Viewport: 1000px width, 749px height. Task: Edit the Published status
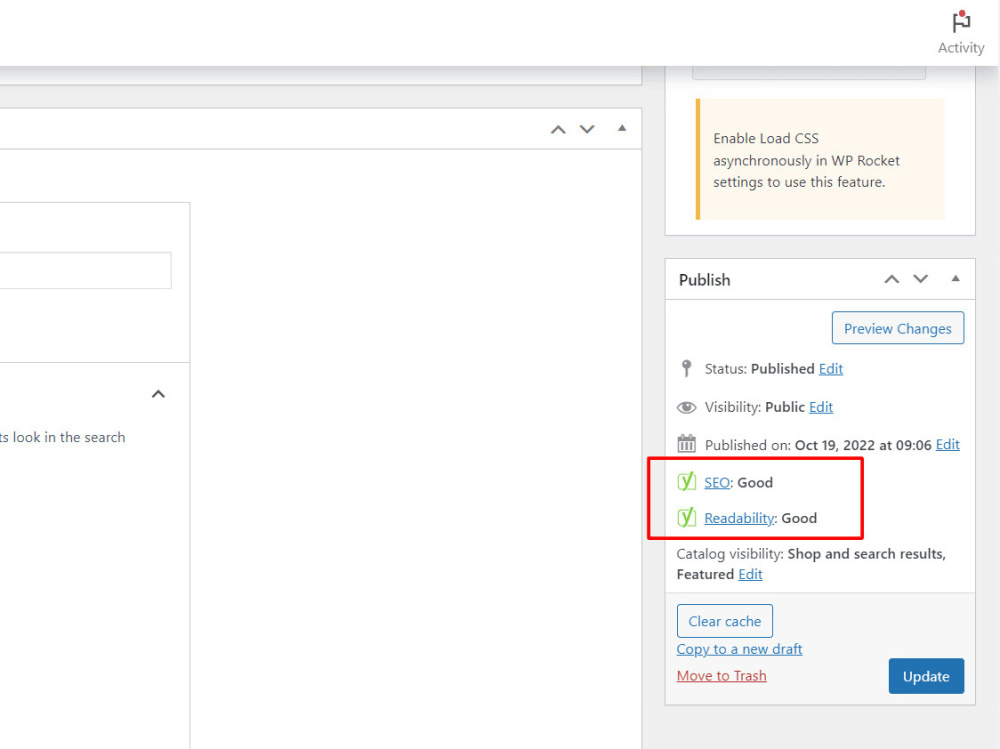coord(831,369)
